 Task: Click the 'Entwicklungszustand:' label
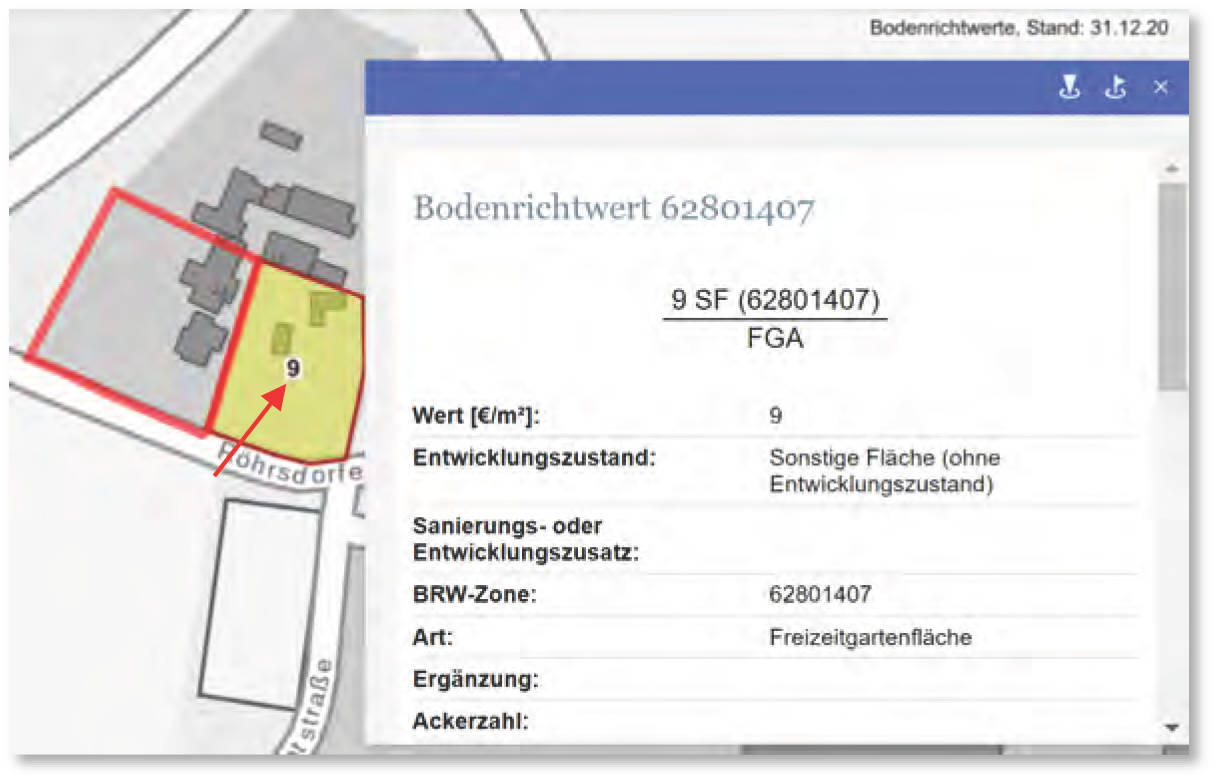(534, 459)
